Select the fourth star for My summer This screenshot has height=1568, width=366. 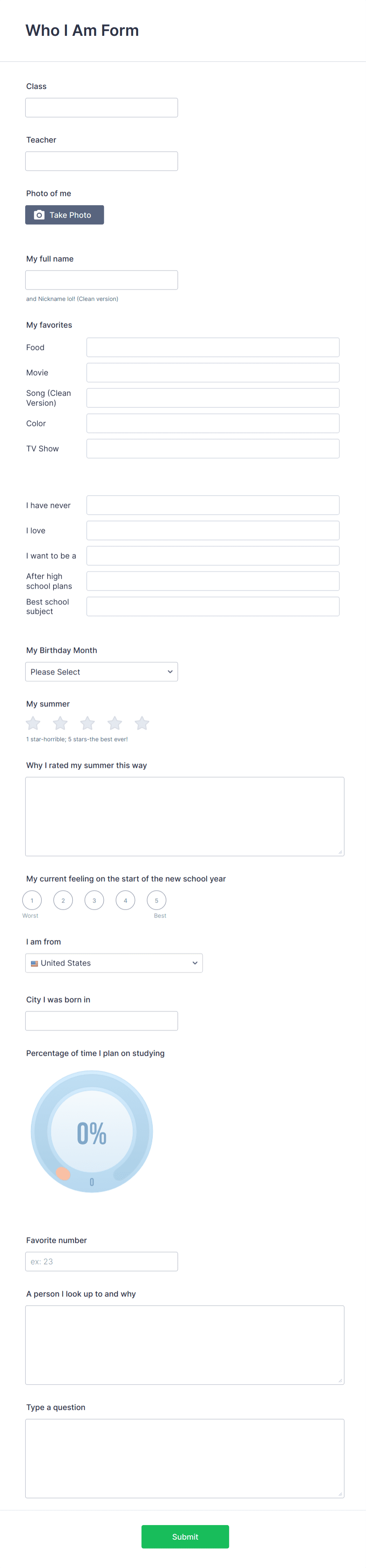(115, 723)
